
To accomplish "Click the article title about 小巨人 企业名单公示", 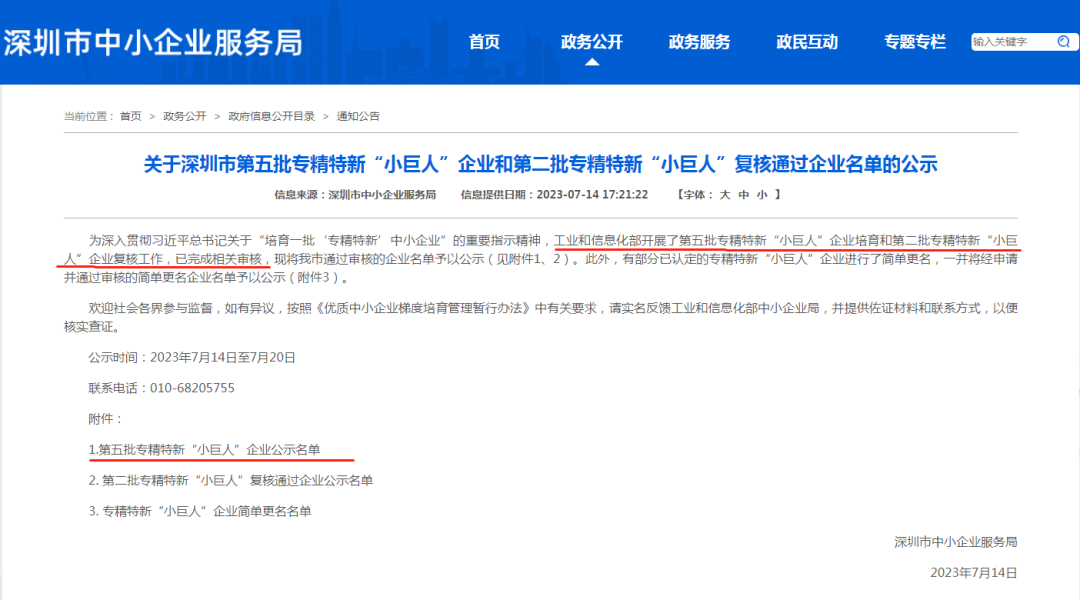I will coord(540,165).
